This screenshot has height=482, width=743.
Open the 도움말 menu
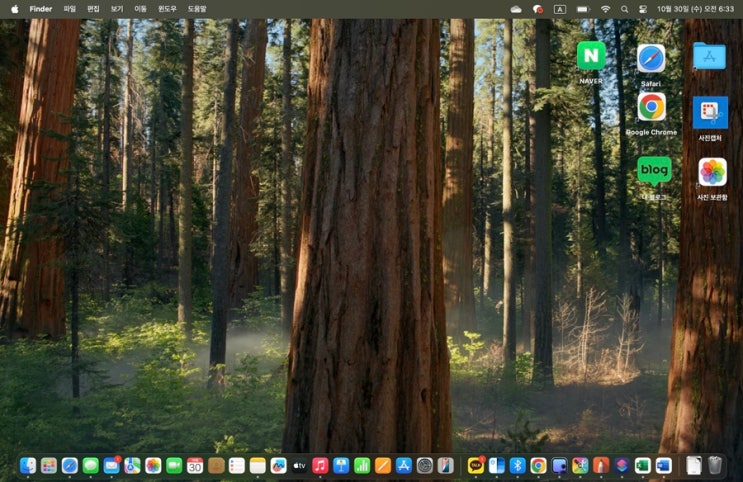pyautogui.click(x=197, y=9)
